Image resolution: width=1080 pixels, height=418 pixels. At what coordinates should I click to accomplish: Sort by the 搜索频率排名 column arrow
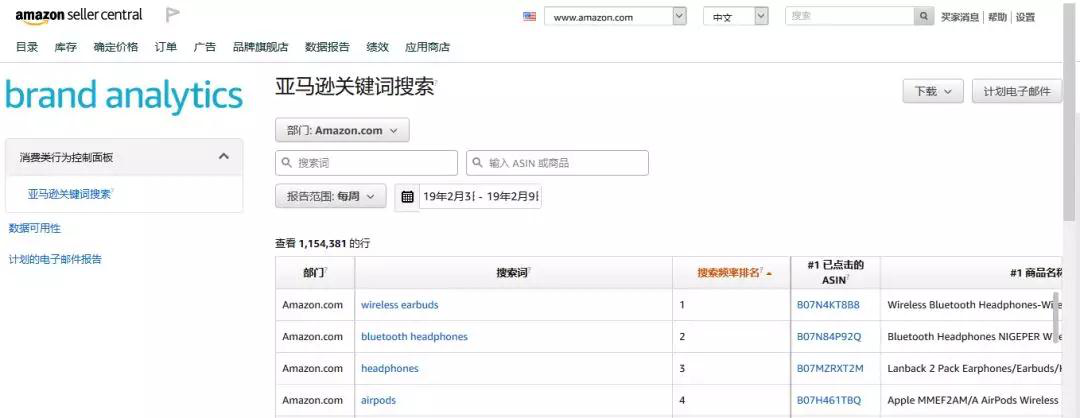tap(768, 273)
